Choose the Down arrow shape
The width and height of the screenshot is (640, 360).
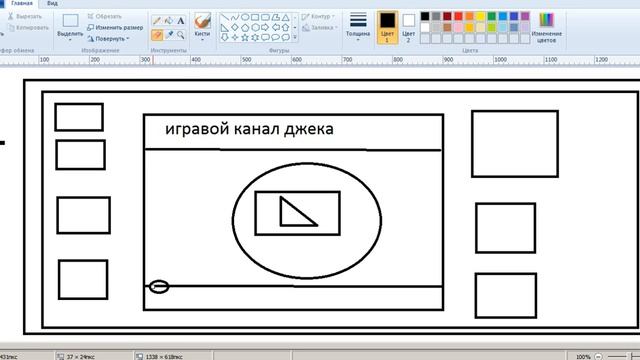224,37
